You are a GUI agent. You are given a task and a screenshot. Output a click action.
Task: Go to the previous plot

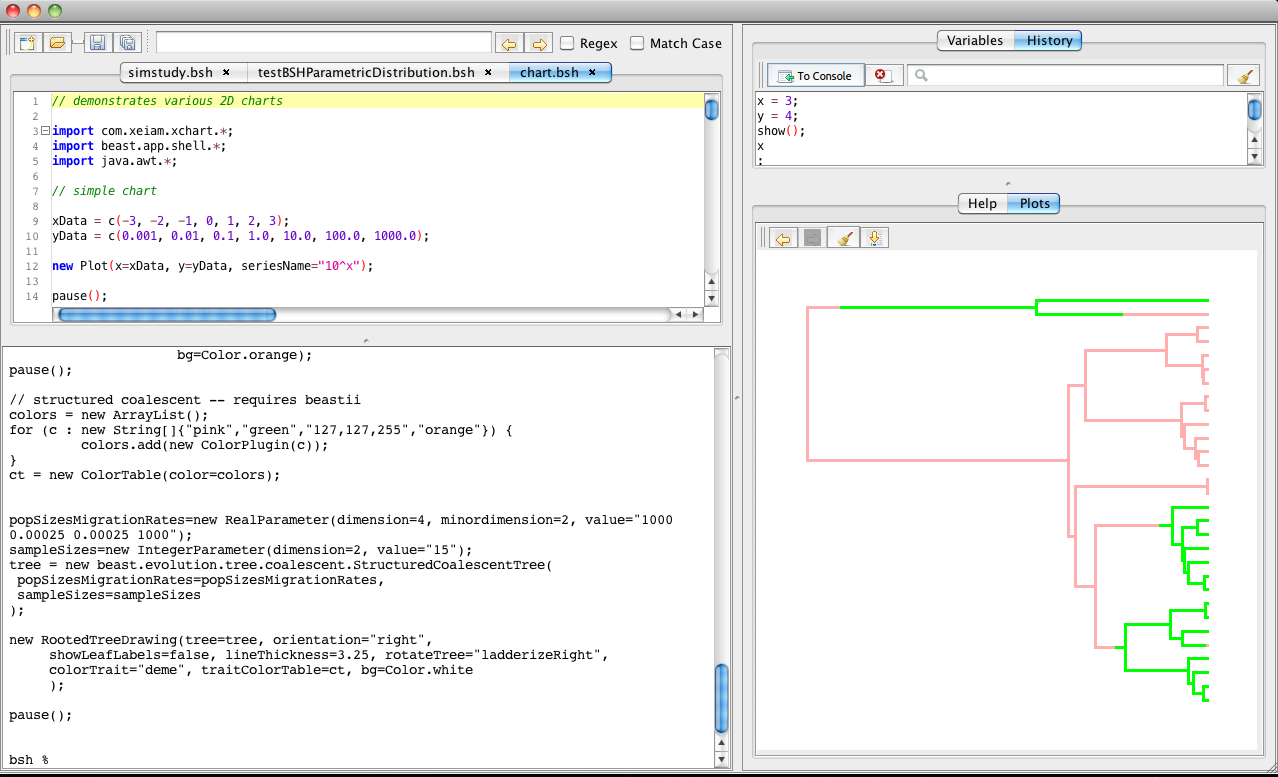coord(784,238)
